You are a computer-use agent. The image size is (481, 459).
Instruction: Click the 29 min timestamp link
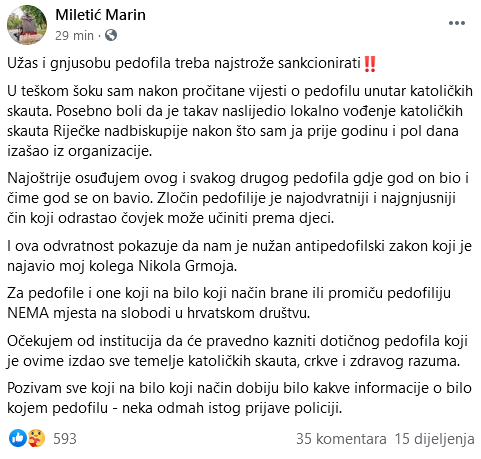74,35
